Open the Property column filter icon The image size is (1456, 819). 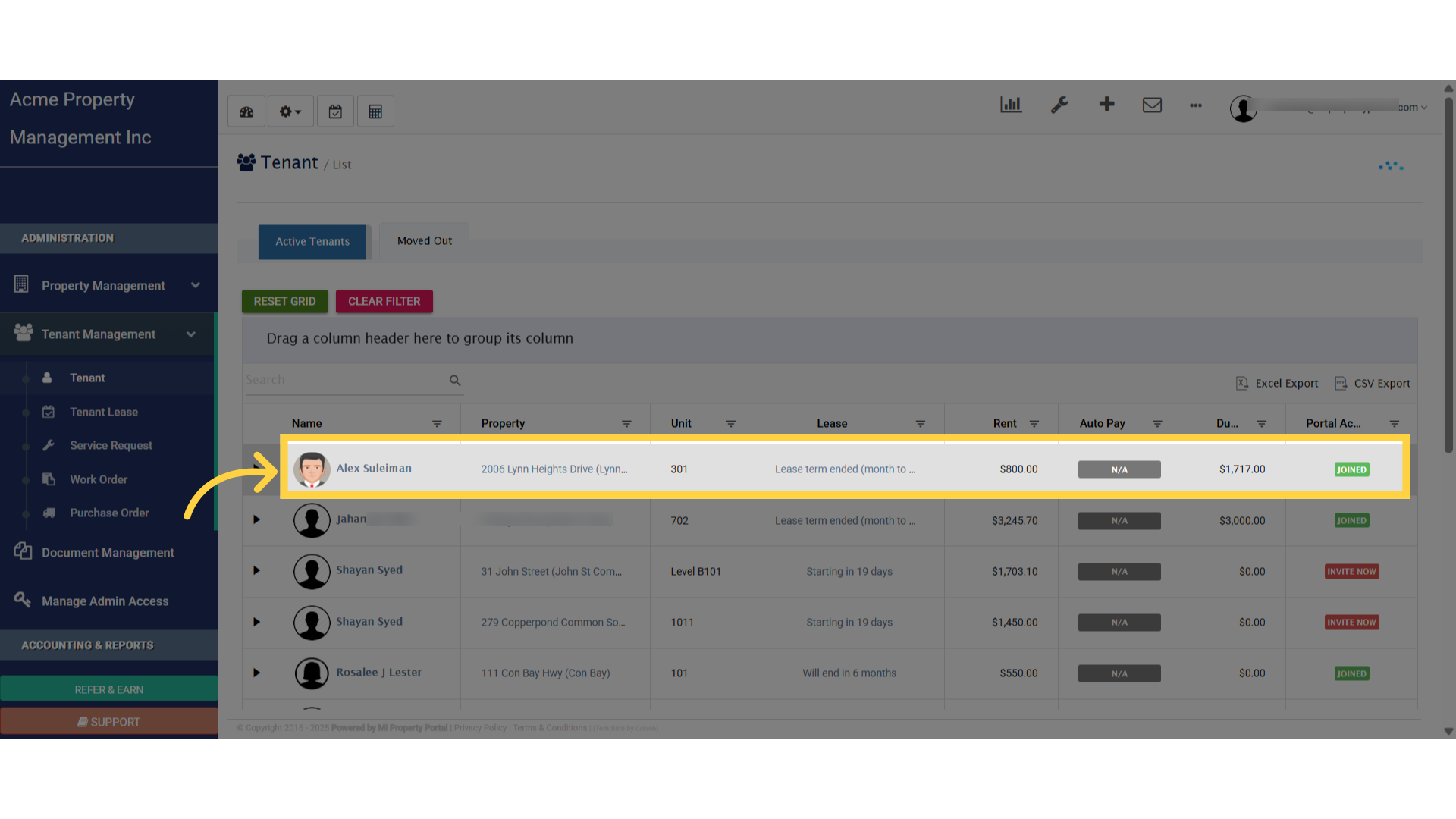pos(626,424)
